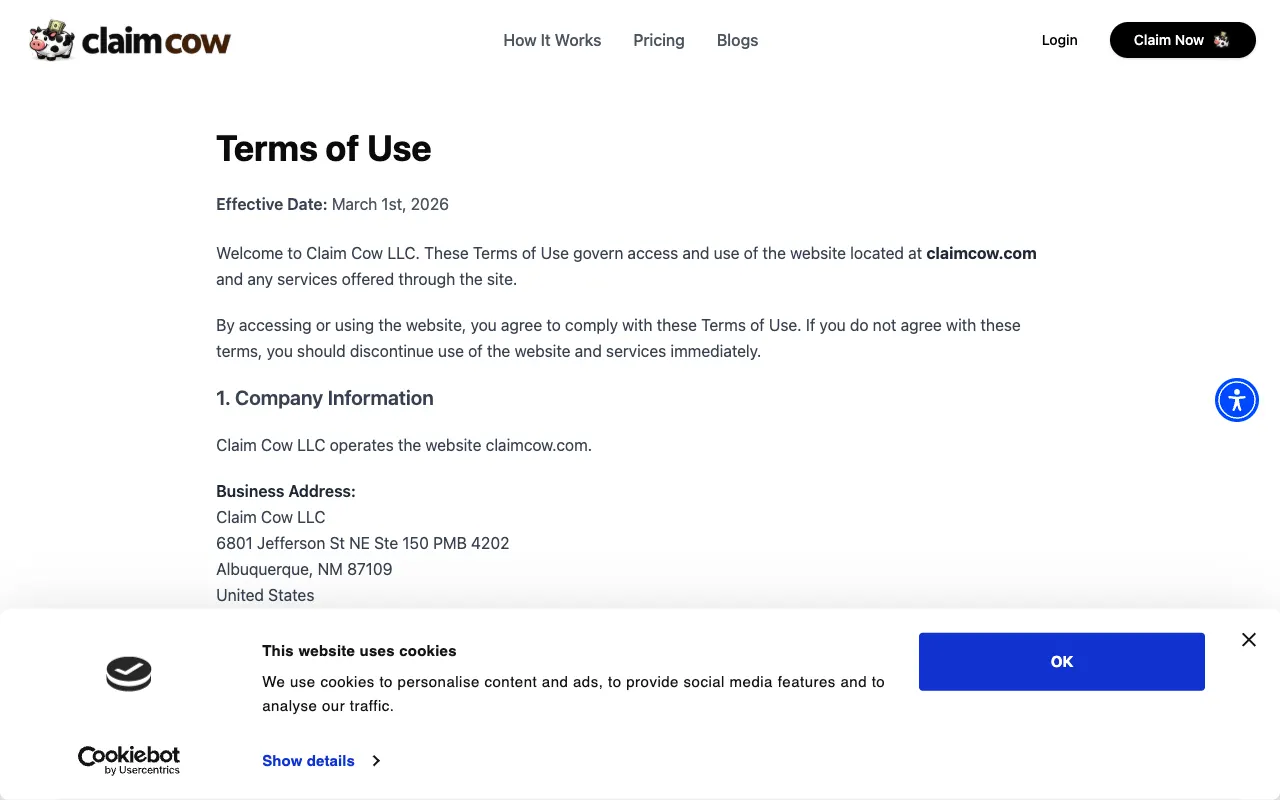Click the 6801 Jefferson St NE address line
Screen dimensions: 1280x800
tap(363, 543)
